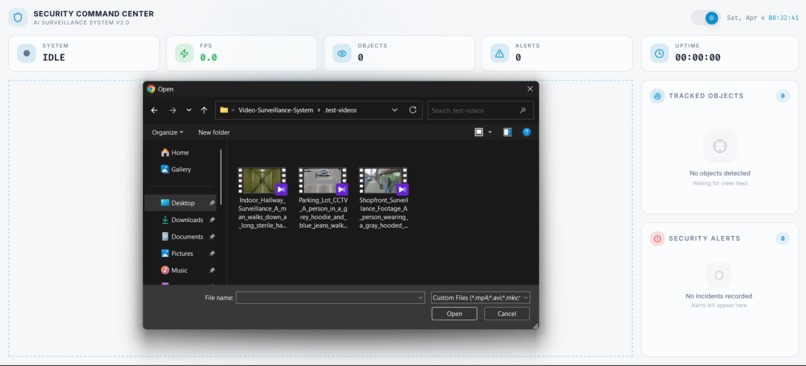Click the crosshair icon above No objects detected

(x=720, y=146)
